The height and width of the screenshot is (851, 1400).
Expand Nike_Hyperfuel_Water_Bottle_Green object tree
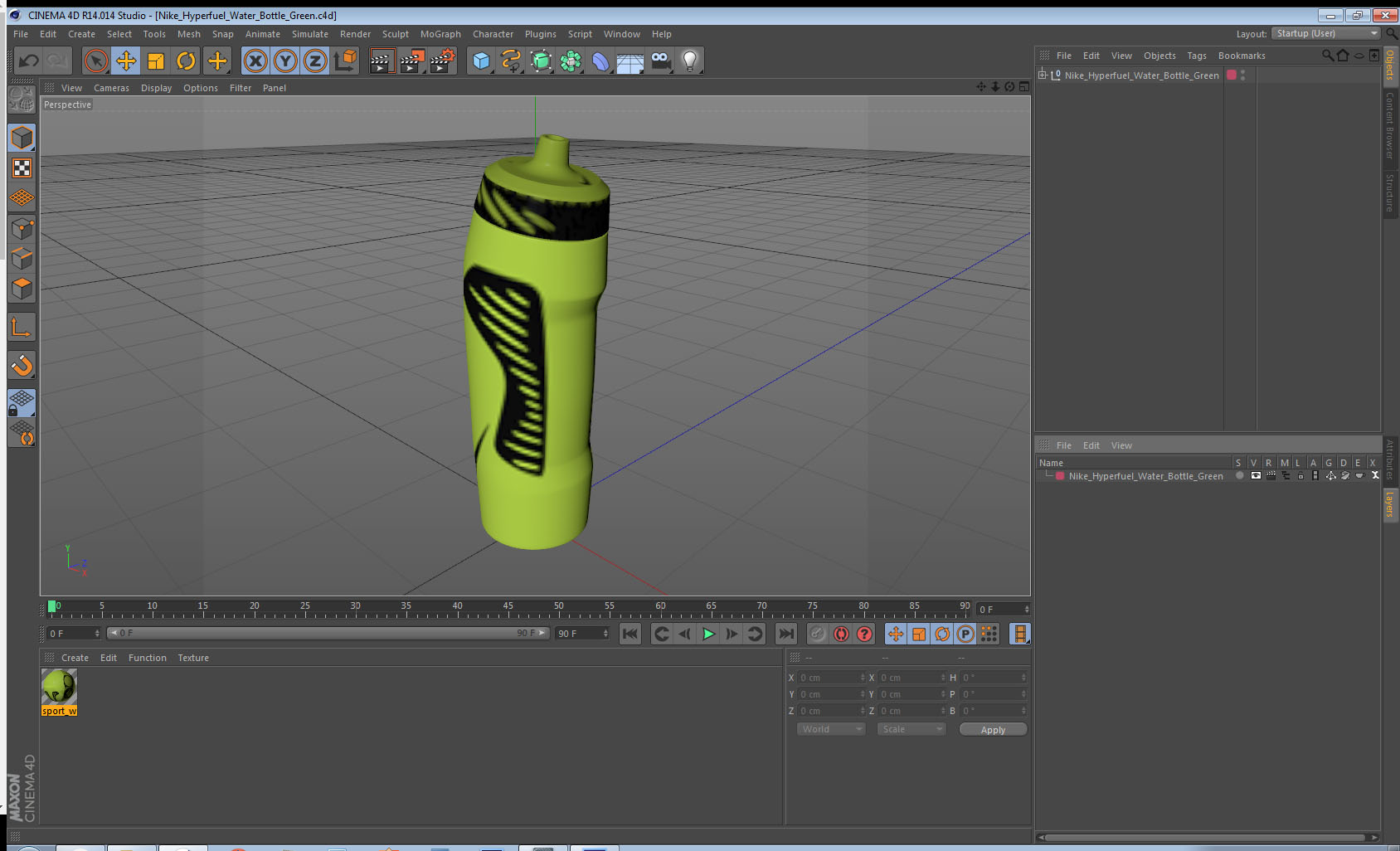1043,75
